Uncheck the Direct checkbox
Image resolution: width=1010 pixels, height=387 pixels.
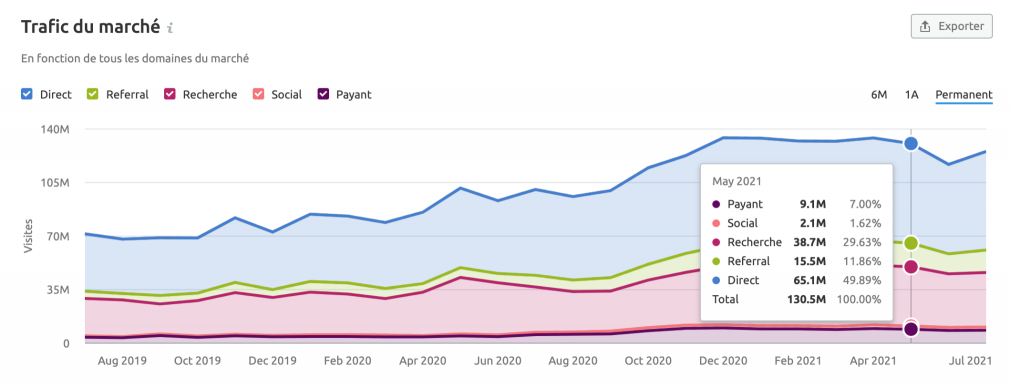point(26,95)
